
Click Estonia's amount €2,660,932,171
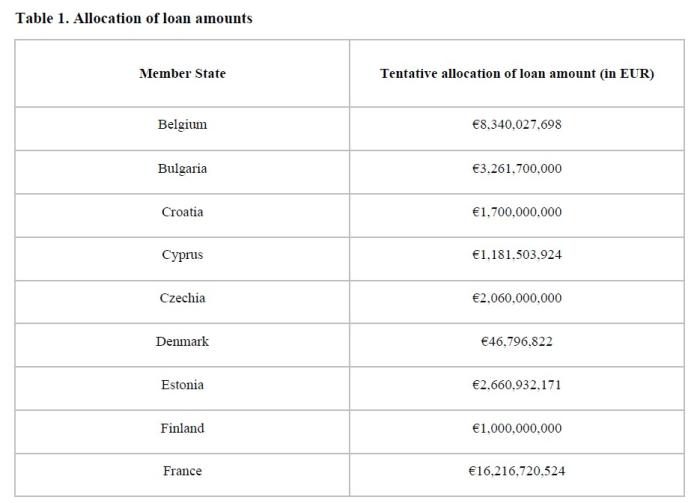[x=517, y=385]
